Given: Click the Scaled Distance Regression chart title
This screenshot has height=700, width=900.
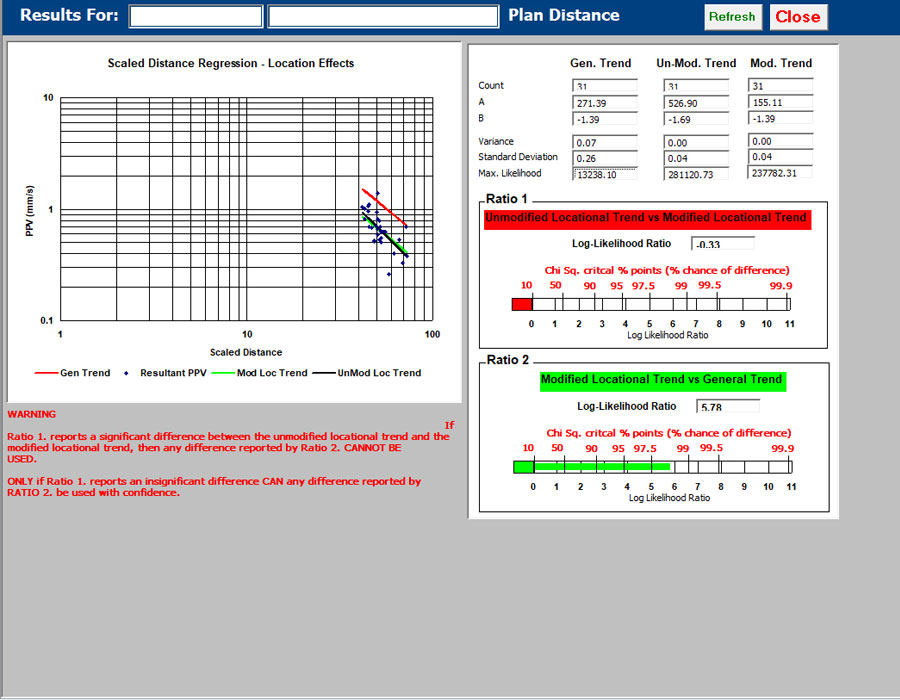Looking at the screenshot, I should [233, 63].
